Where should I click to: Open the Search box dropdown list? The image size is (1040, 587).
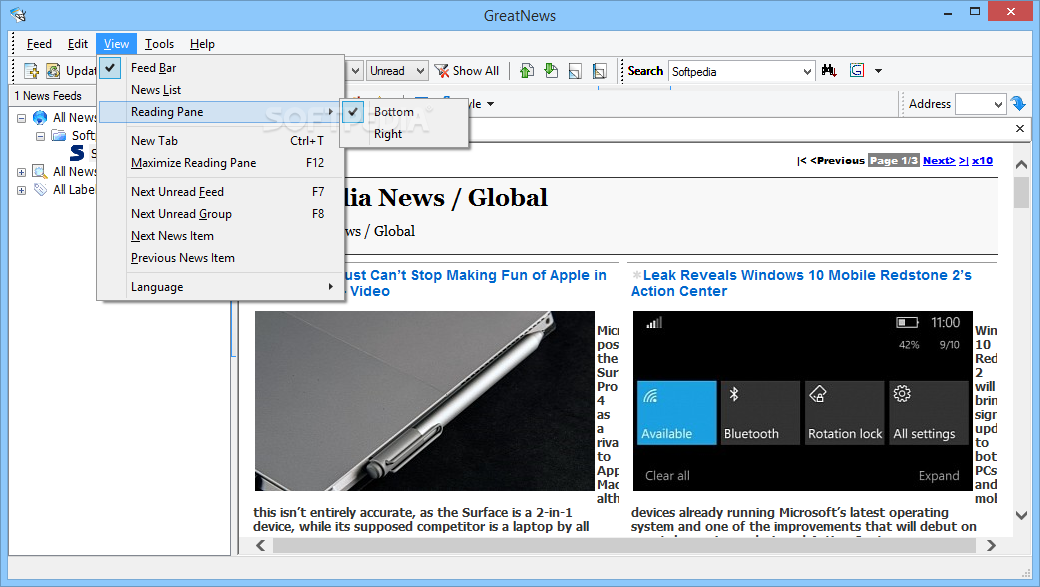[807, 71]
